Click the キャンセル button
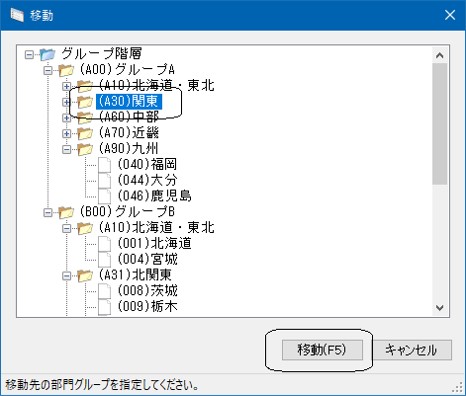The image size is (466, 396). [412, 350]
